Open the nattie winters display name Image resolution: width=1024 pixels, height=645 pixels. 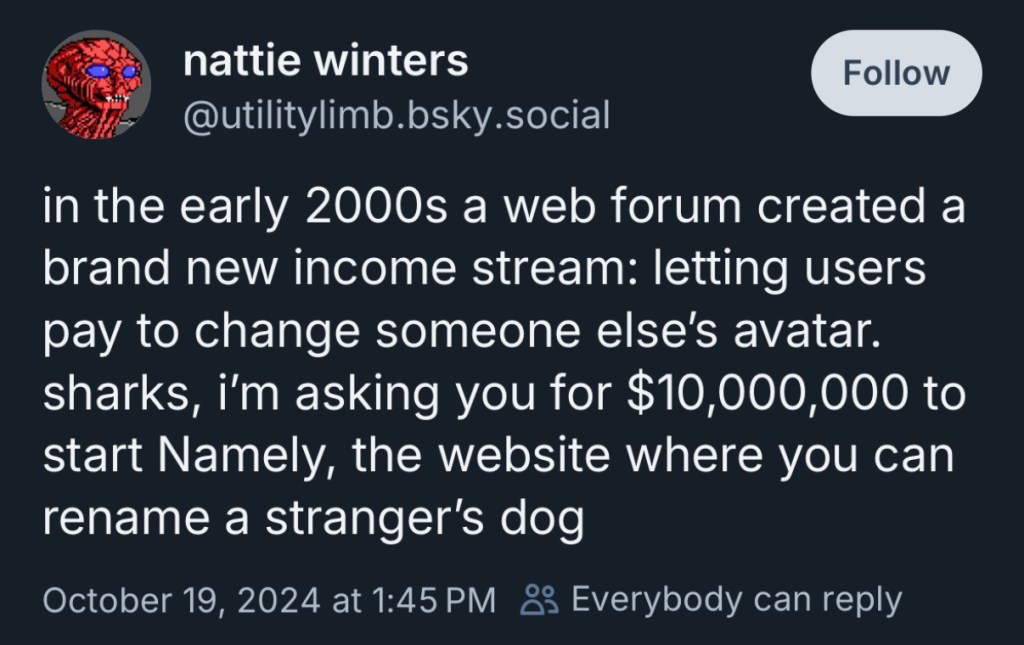tap(325, 62)
